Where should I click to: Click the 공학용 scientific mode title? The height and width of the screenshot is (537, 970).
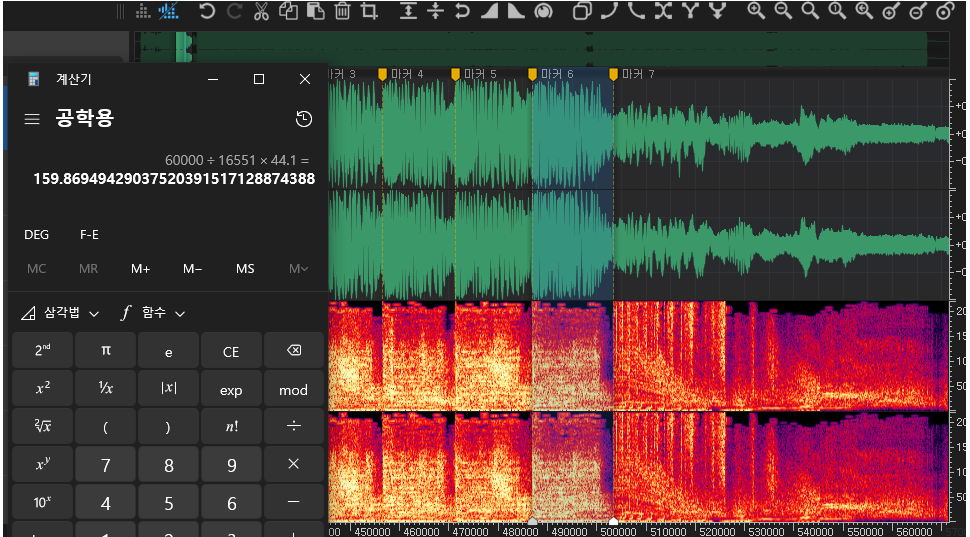click(x=85, y=118)
